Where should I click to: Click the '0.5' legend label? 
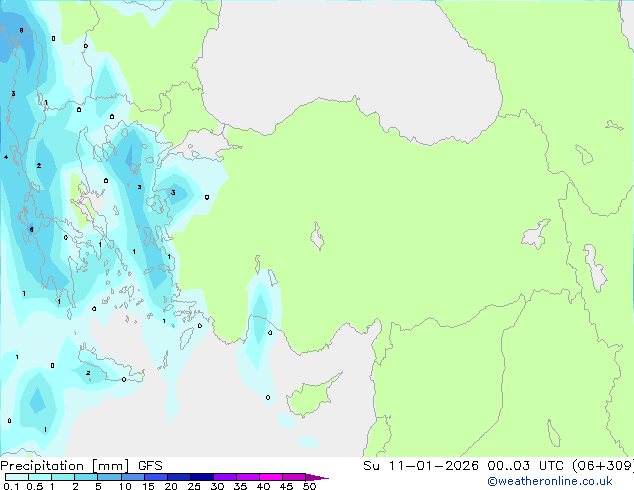tap(35, 486)
